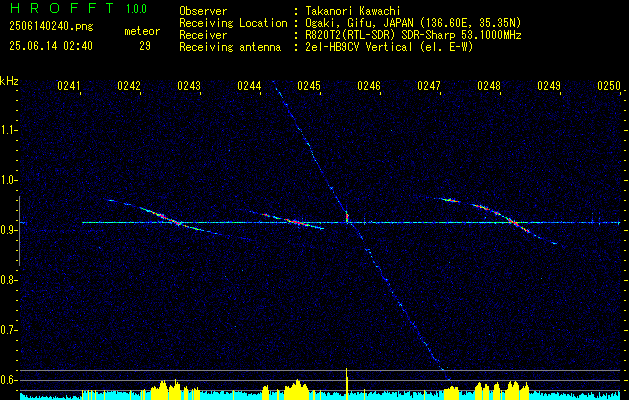
Task: Click the 1.1 kHz axis label
Action: point(8,130)
